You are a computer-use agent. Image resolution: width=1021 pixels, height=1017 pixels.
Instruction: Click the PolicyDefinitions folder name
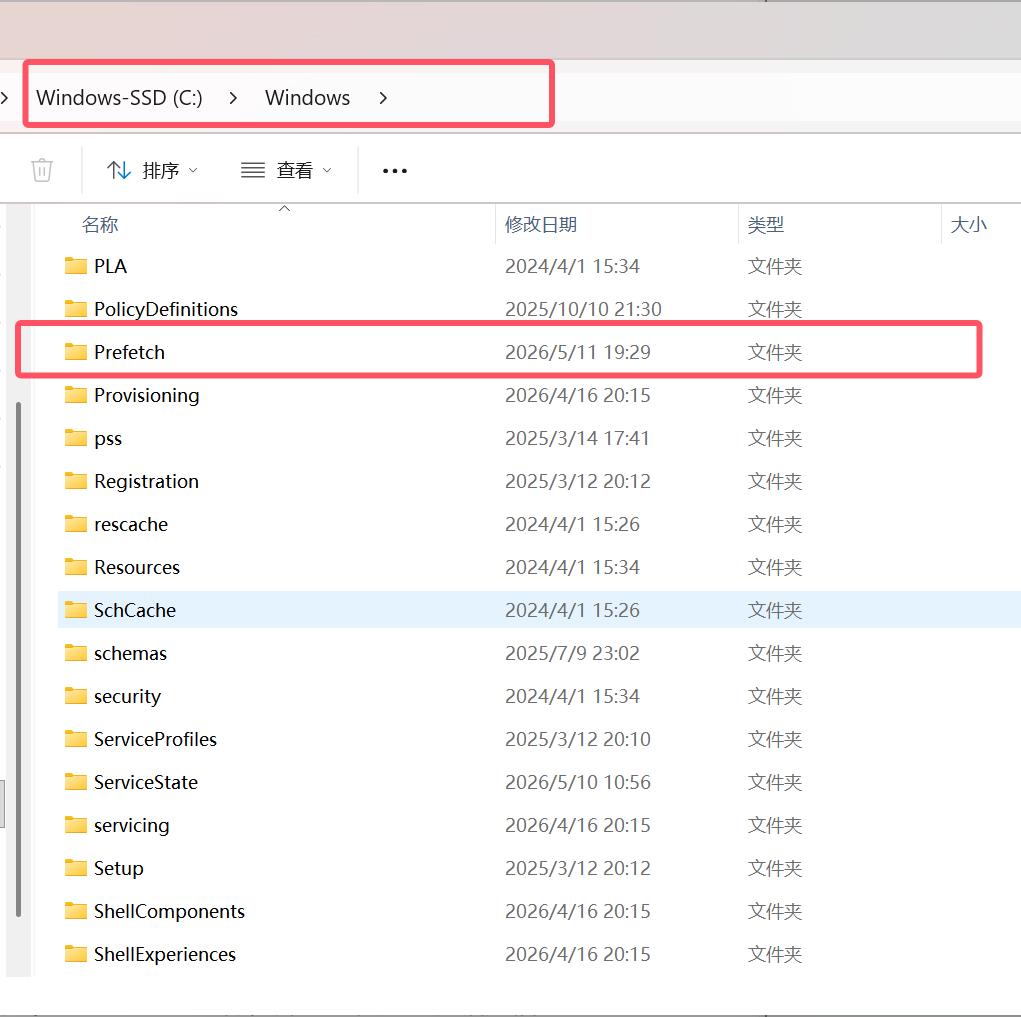point(166,309)
